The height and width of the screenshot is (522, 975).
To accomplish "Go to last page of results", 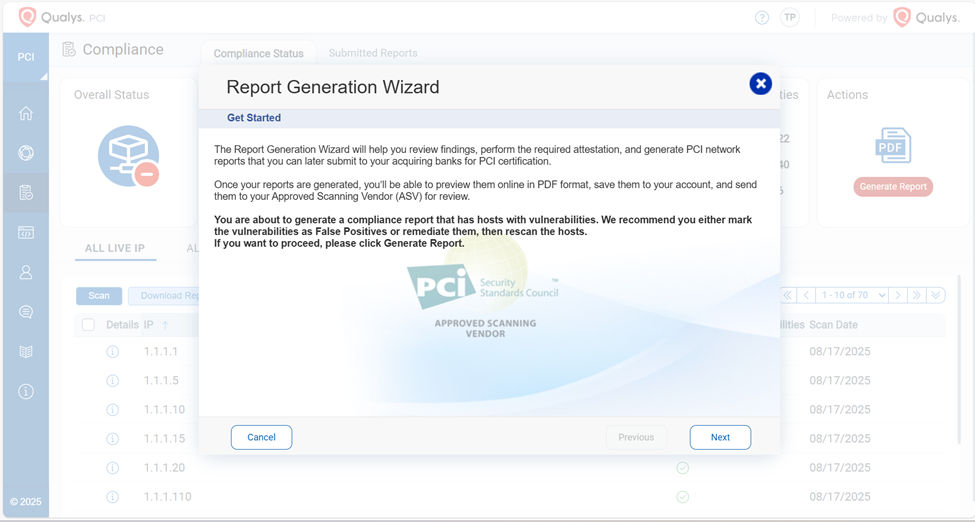I will (916, 295).
